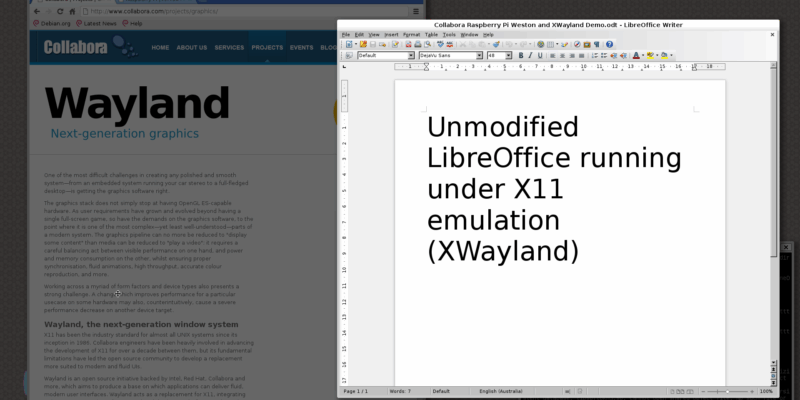Click the font color icon
This screenshot has width=800, height=400.
coord(633,56)
